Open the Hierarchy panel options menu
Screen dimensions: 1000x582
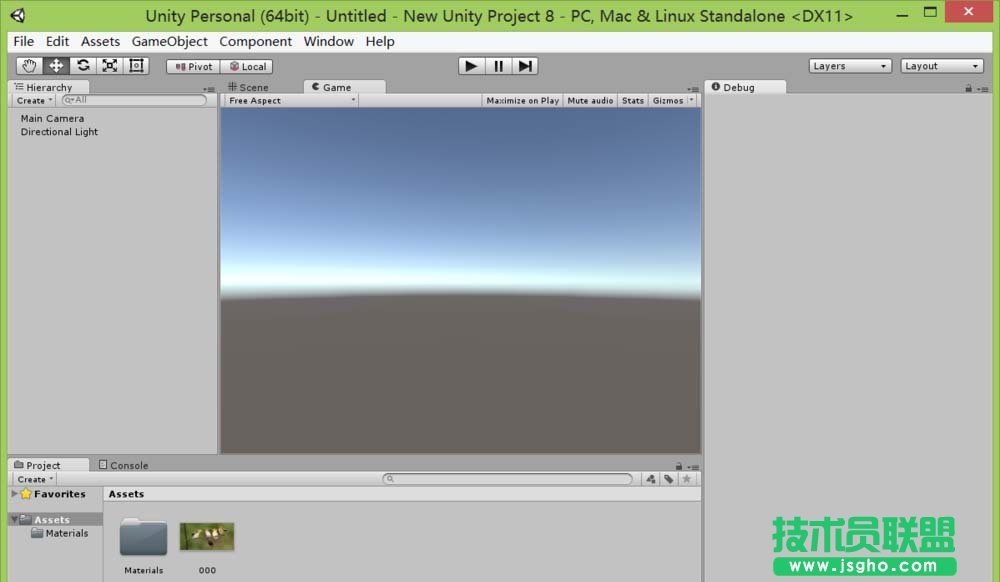pos(209,89)
